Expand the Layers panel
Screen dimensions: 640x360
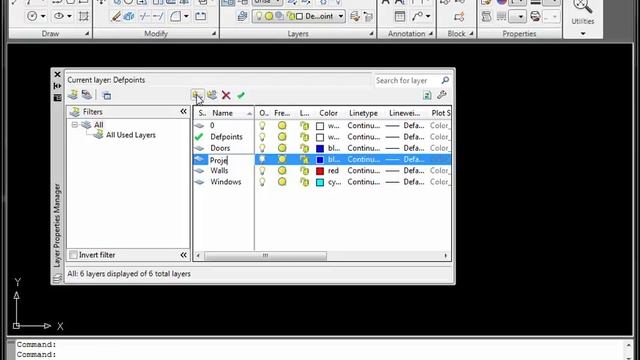click(371, 34)
